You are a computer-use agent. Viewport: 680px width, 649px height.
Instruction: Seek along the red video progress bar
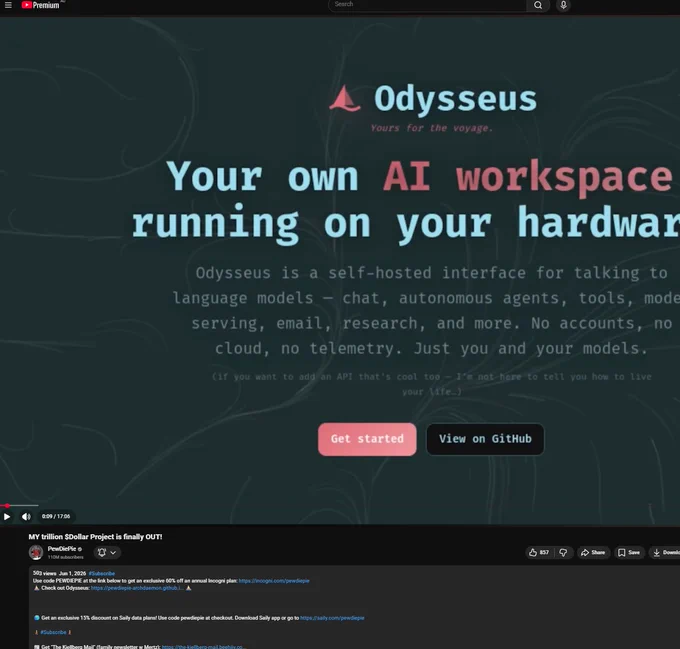point(19,506)
